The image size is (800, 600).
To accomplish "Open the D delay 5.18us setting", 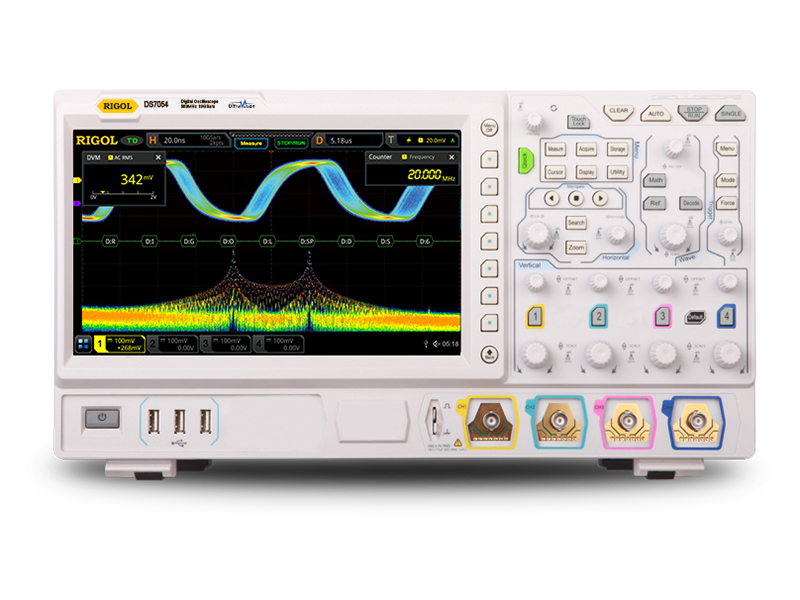I will point(348,140).
